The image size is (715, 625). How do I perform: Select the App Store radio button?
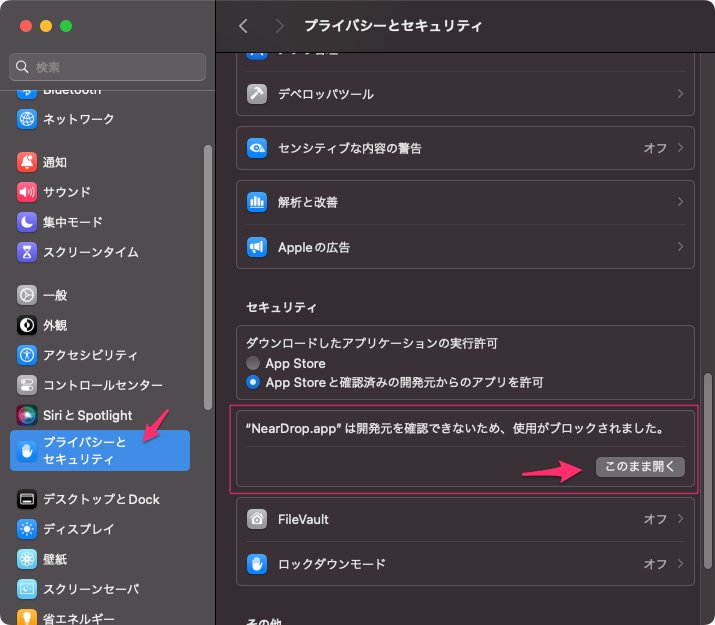tap(254, 363)
